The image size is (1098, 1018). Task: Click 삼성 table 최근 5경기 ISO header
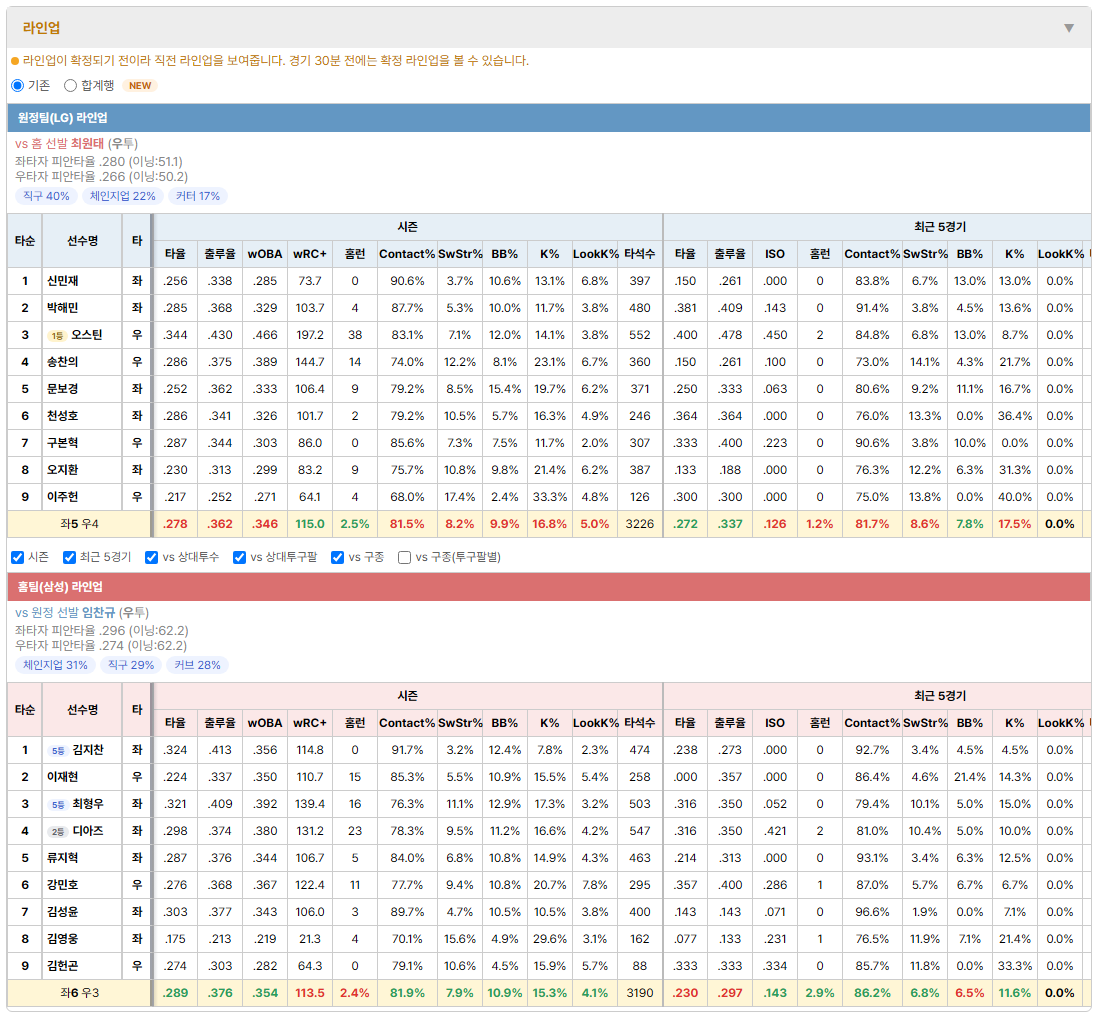[774, 723]
